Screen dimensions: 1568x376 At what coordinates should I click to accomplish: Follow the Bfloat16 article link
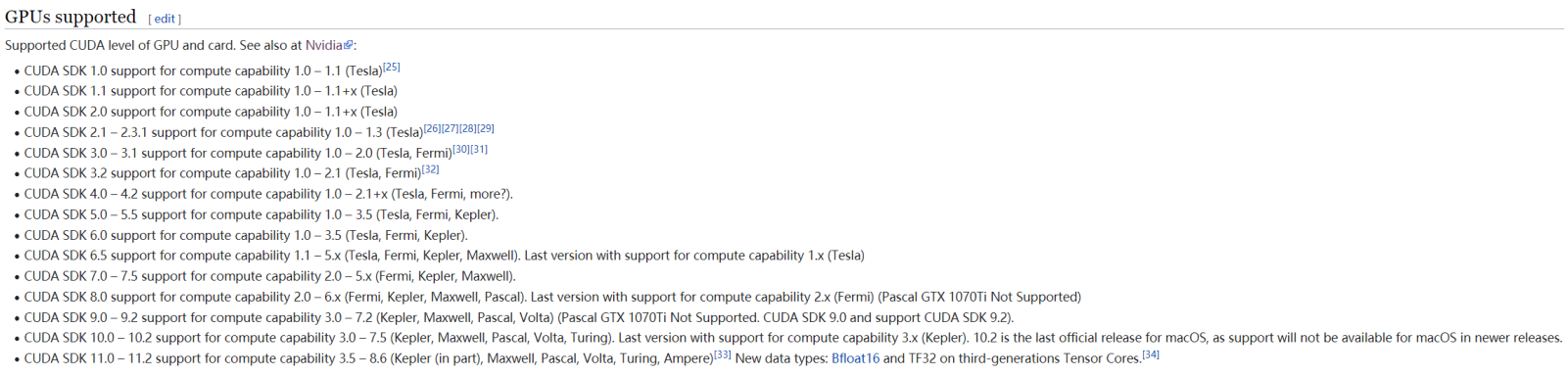855,358
